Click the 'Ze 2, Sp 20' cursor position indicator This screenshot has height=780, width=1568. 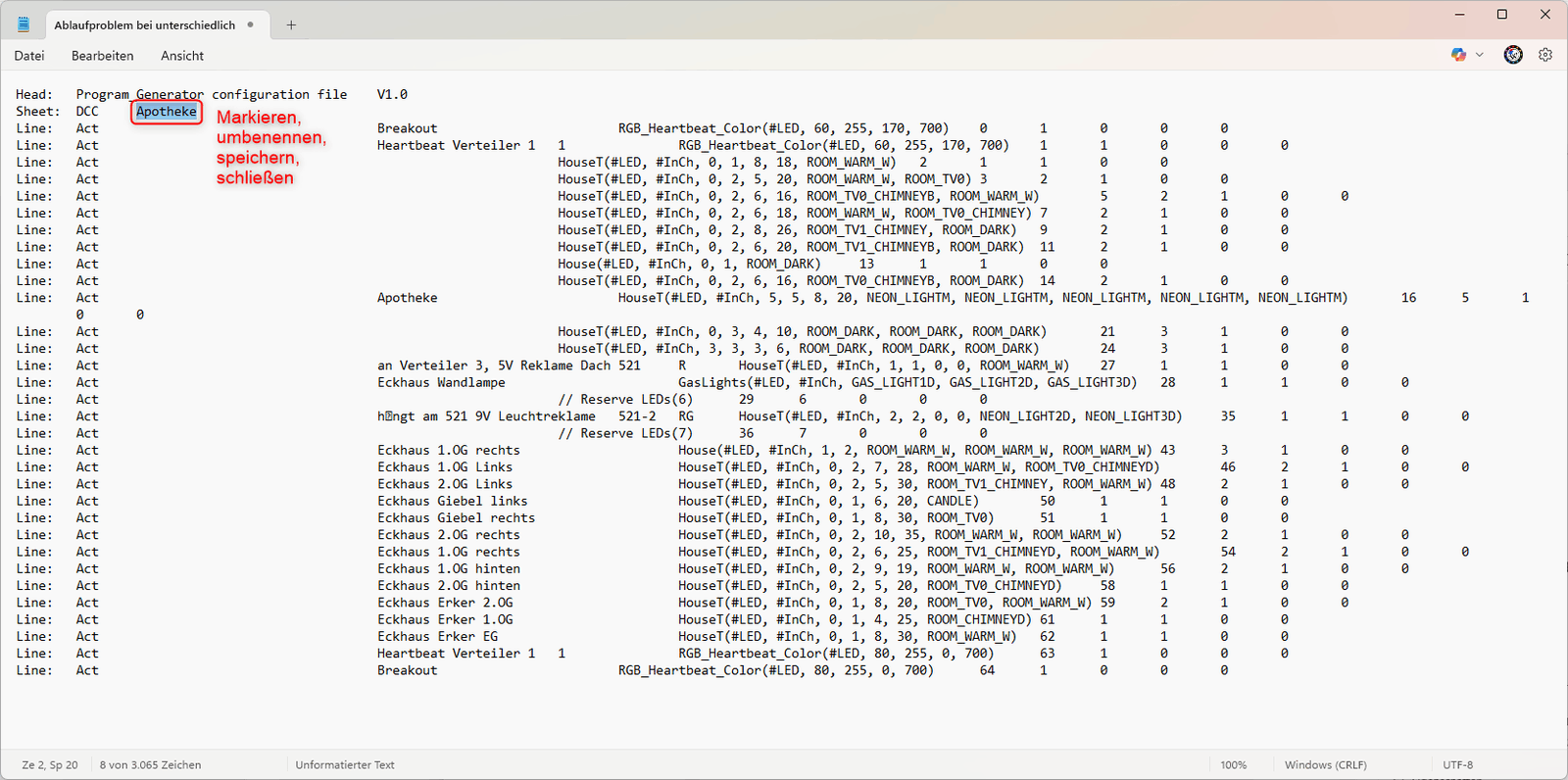tap(50, 765)
